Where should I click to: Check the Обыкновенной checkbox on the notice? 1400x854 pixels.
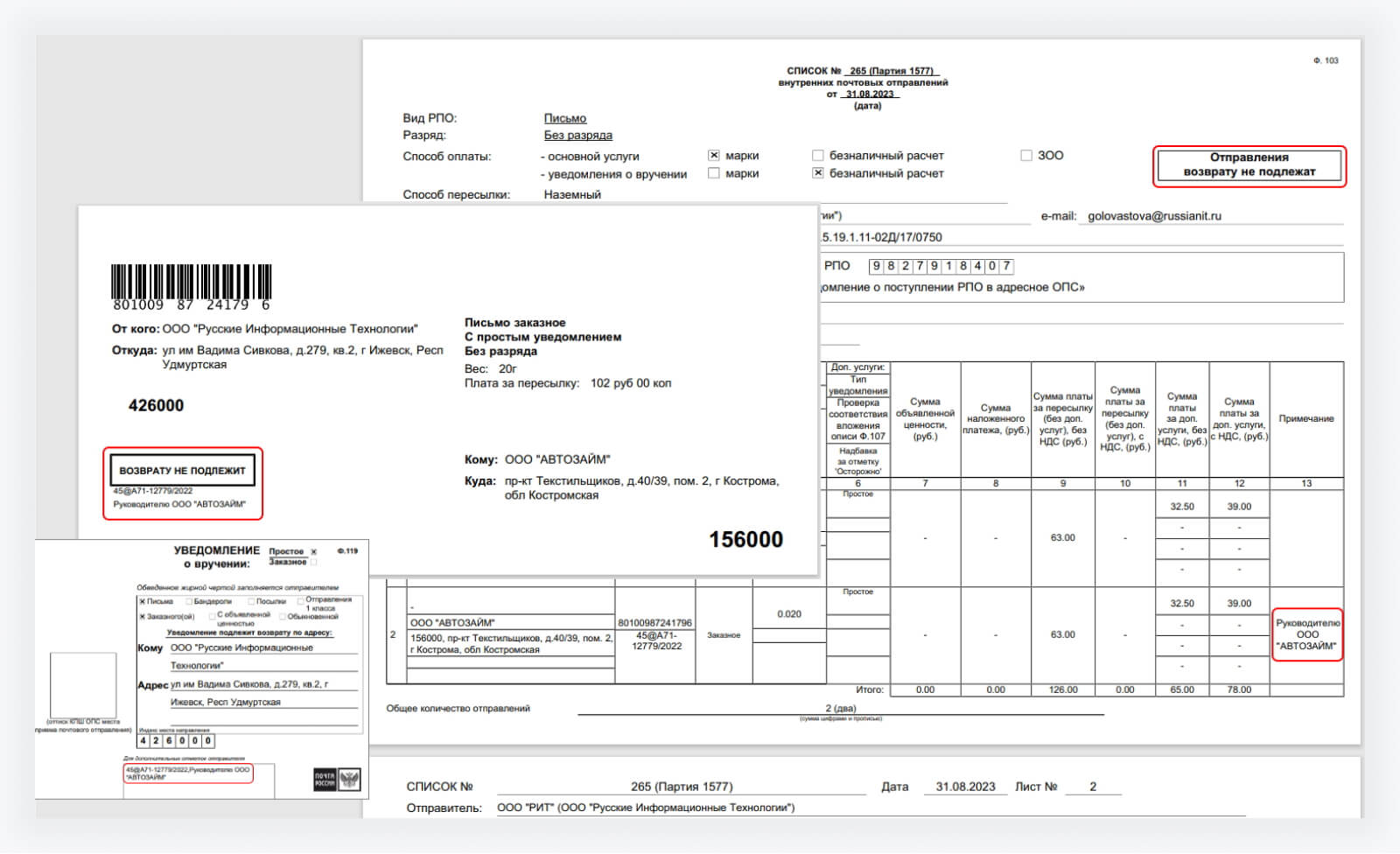(282, 616)
